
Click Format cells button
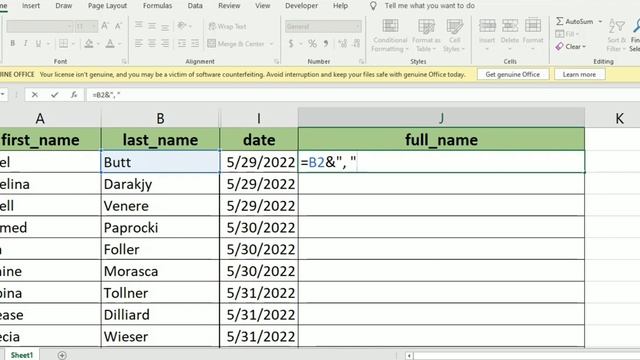coord(533,35)
